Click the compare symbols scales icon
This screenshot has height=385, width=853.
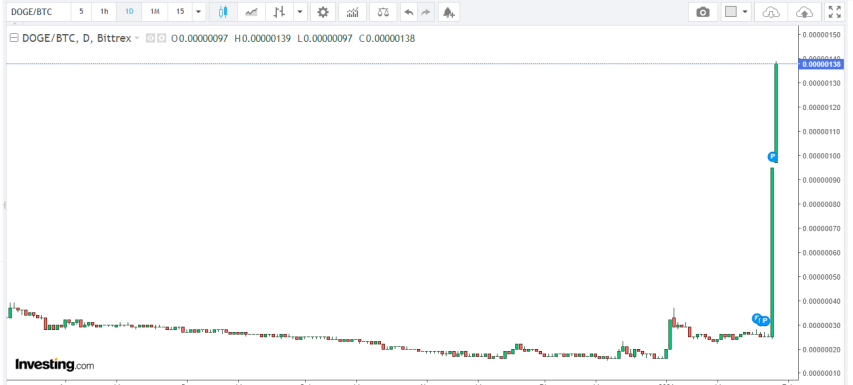383,12
